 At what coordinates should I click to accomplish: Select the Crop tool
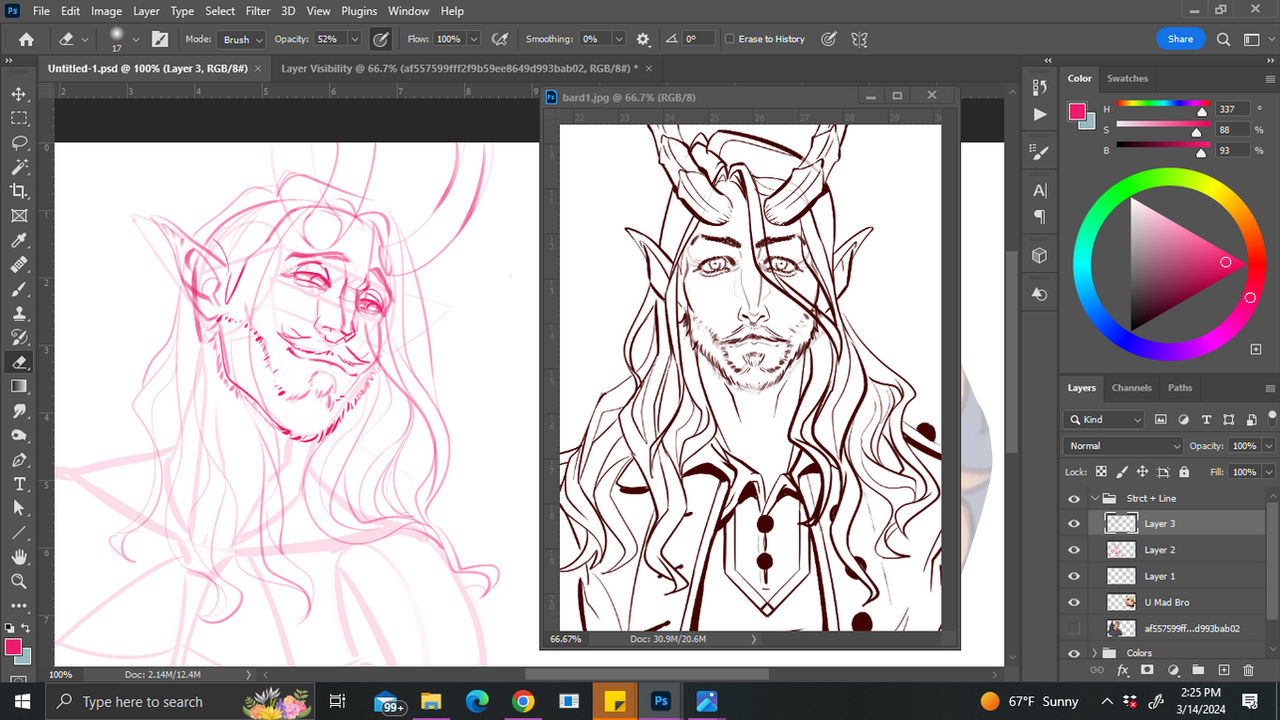click(x=19, y=191)
